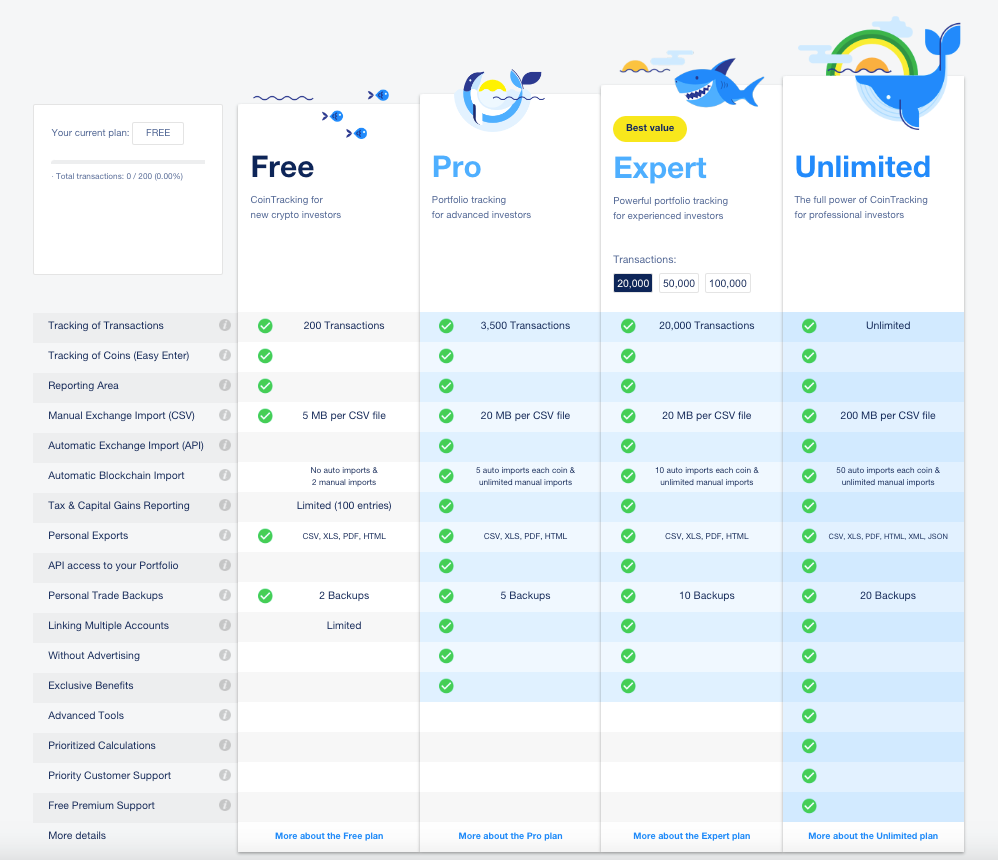Screen dimensions: 998x860
Task: Click '200 MB per CSV file' text
Action: click(888, 415)
